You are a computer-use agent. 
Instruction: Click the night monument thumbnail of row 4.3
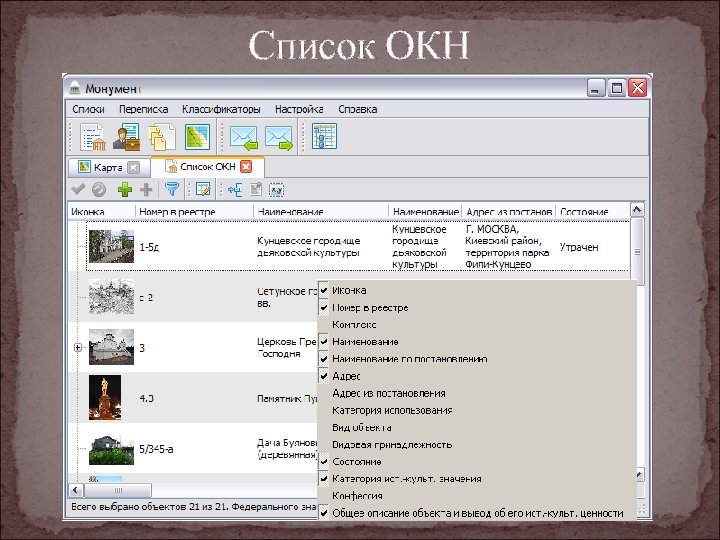(105, 398)
